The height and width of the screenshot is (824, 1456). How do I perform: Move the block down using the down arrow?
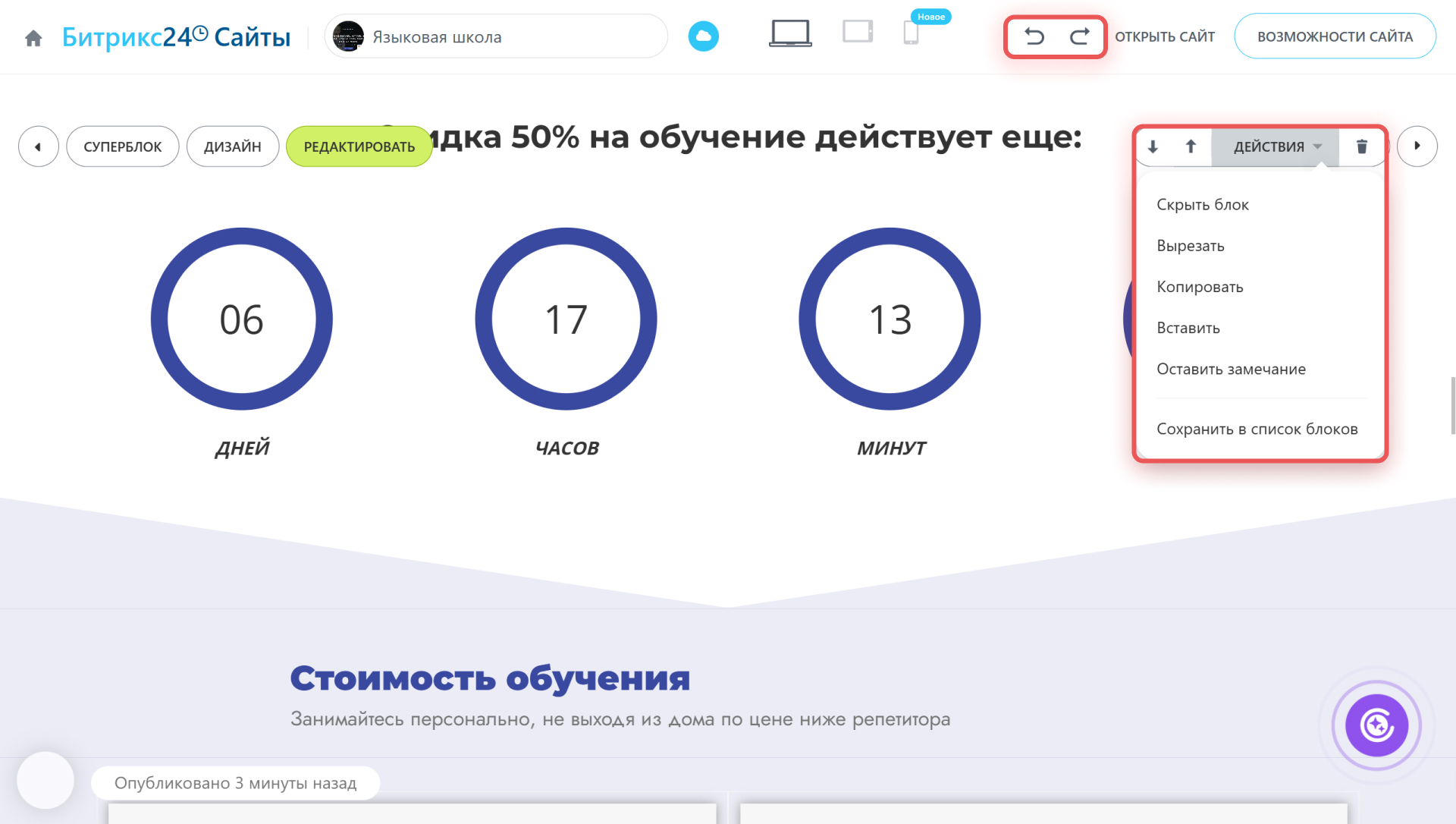[x=1153, y=146]
